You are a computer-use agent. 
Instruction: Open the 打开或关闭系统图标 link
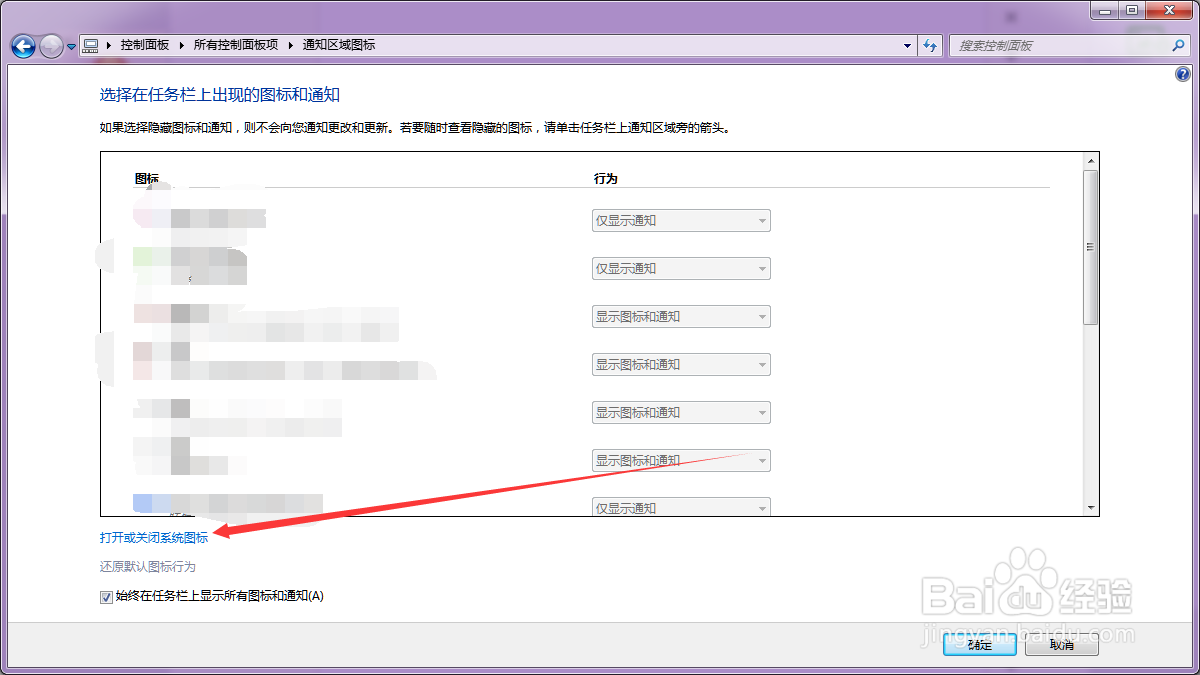tap(152, 537)
